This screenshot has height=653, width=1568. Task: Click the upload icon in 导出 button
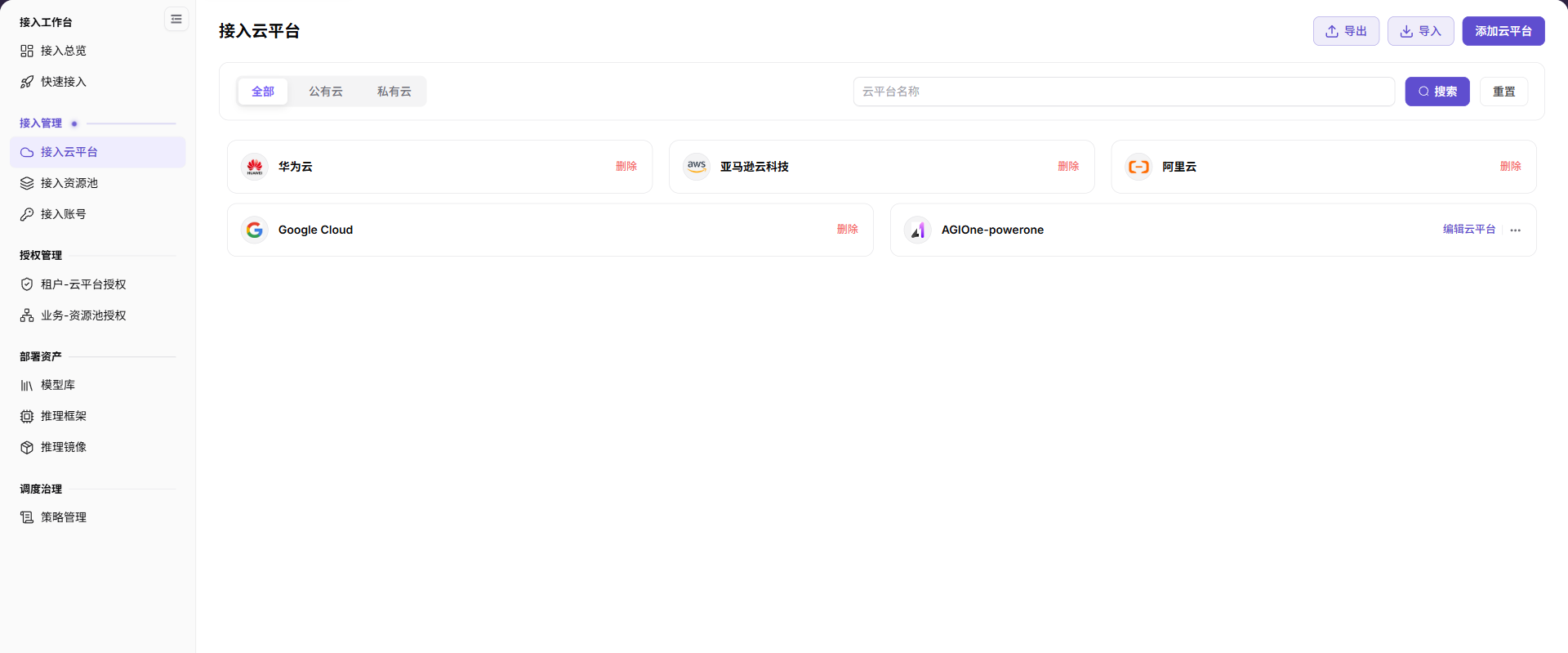[x=1332, y=31]
